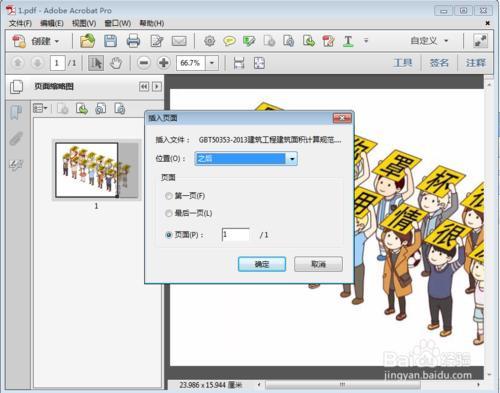This screenshot has height=393, width=500.
Task: Zoom out with minus button
Action: coord(144,63)
